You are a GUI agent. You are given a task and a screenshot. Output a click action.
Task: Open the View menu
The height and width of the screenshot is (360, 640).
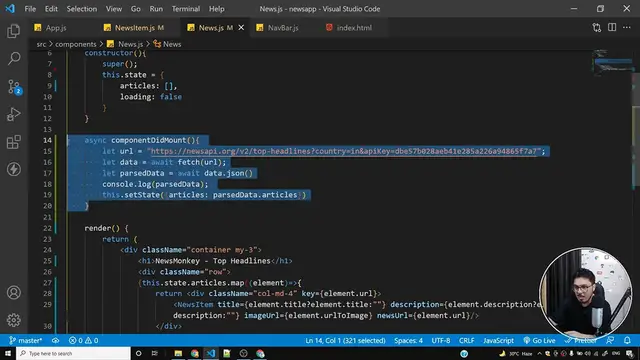tap(114, 9)
